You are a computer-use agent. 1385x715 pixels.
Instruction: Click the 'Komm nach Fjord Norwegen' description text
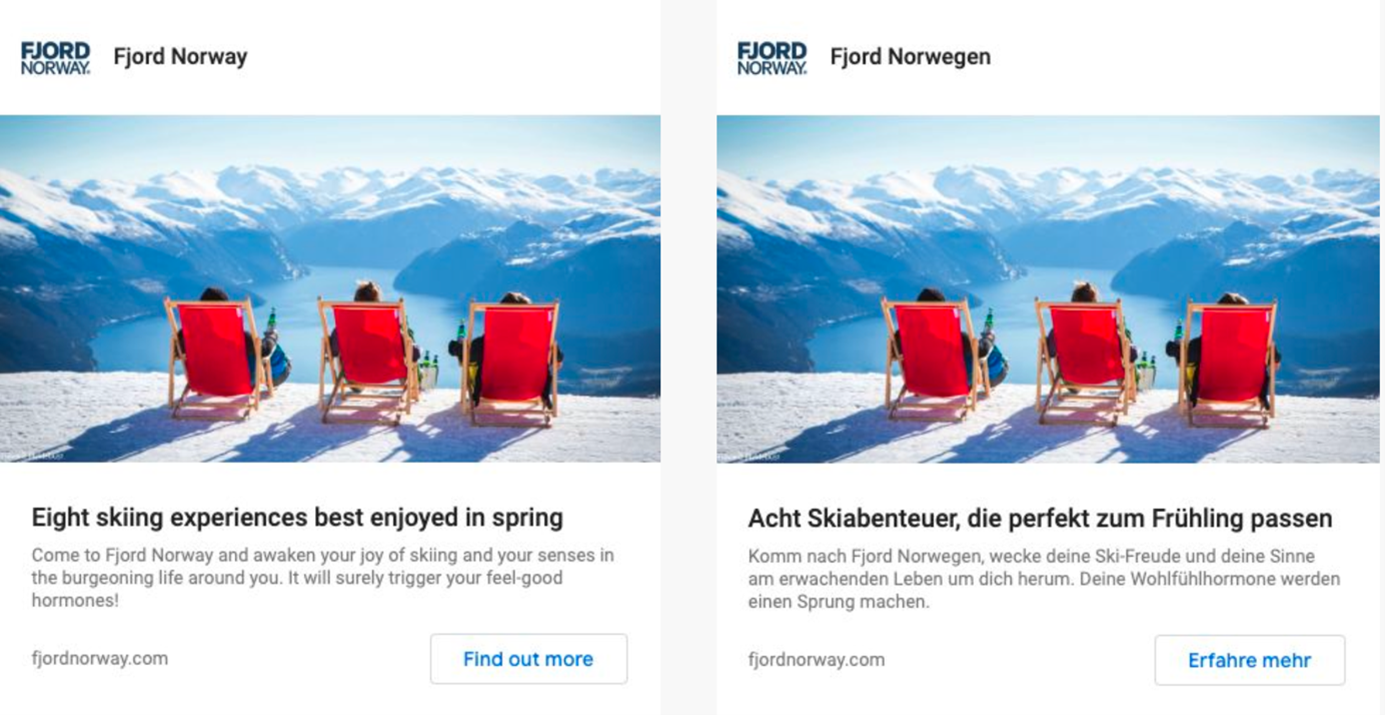pos(1043,578)
